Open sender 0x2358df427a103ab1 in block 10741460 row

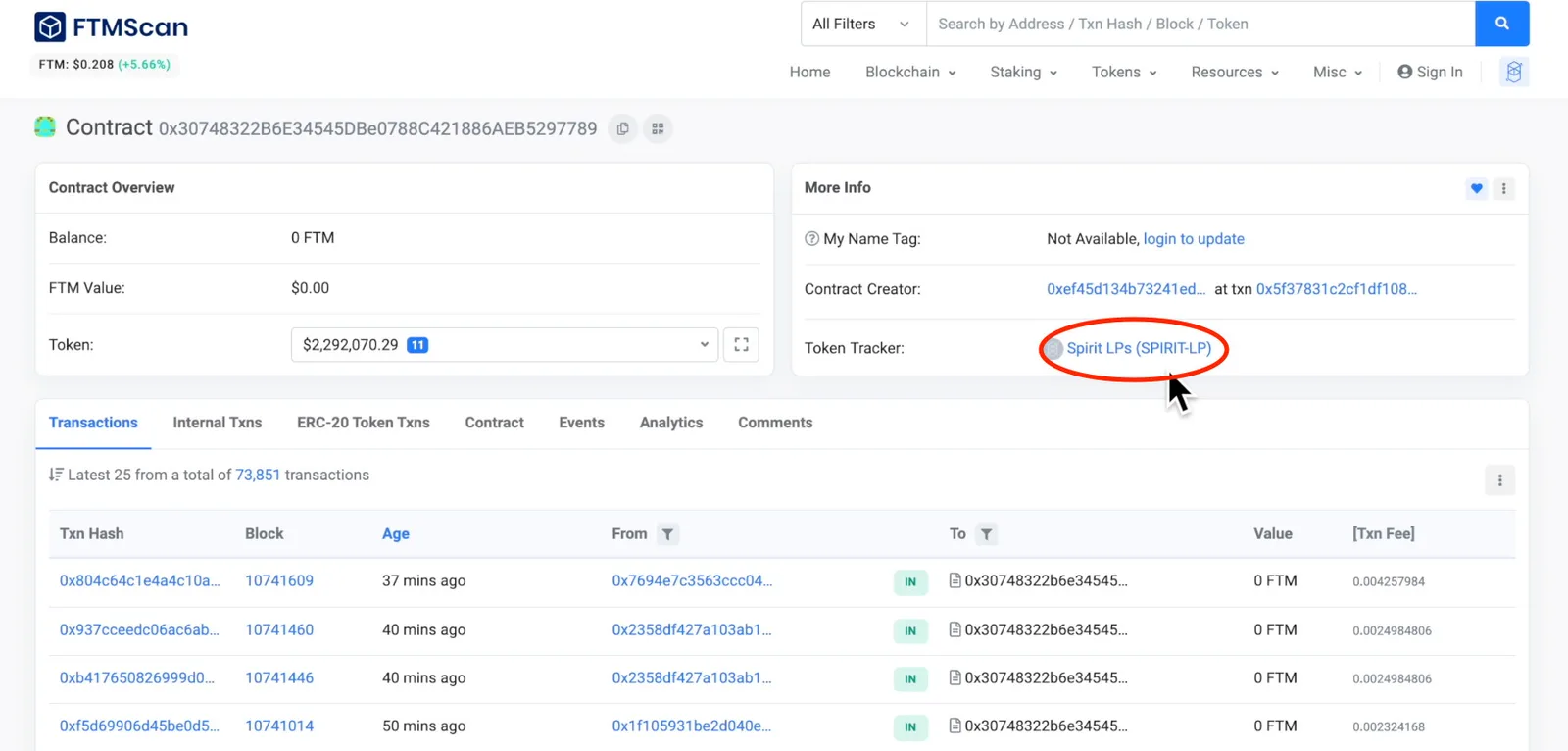point(692,629)
